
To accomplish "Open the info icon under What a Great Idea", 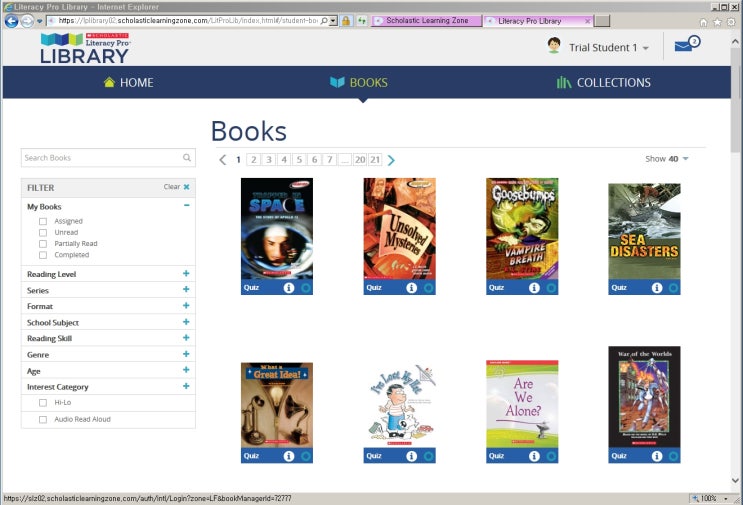I will [289, 456].
